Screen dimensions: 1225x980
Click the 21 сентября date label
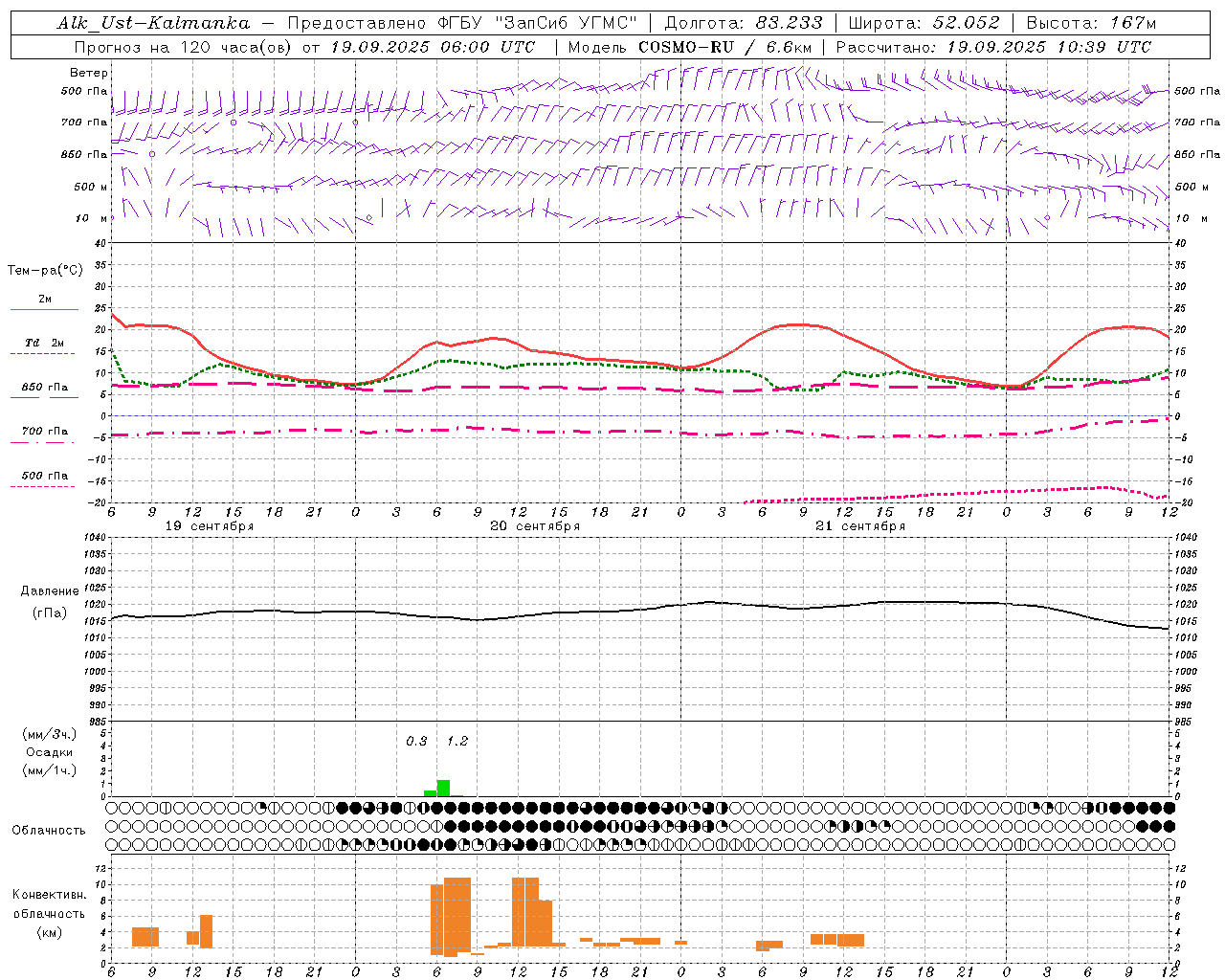(860, 526)
